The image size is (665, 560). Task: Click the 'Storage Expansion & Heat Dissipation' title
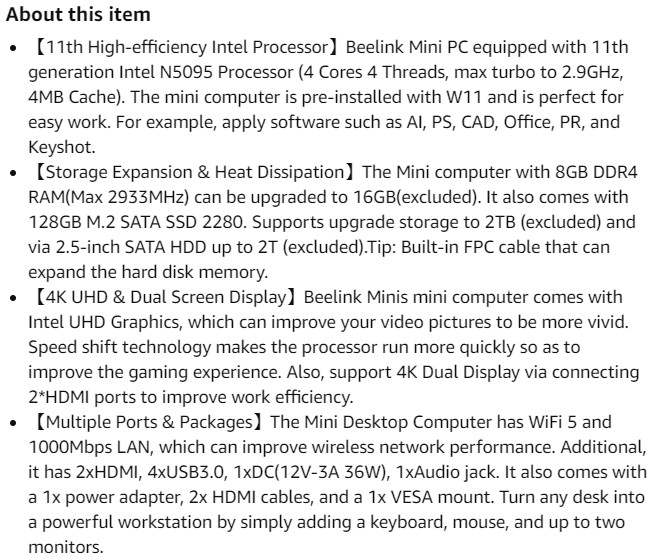(193, 172)
